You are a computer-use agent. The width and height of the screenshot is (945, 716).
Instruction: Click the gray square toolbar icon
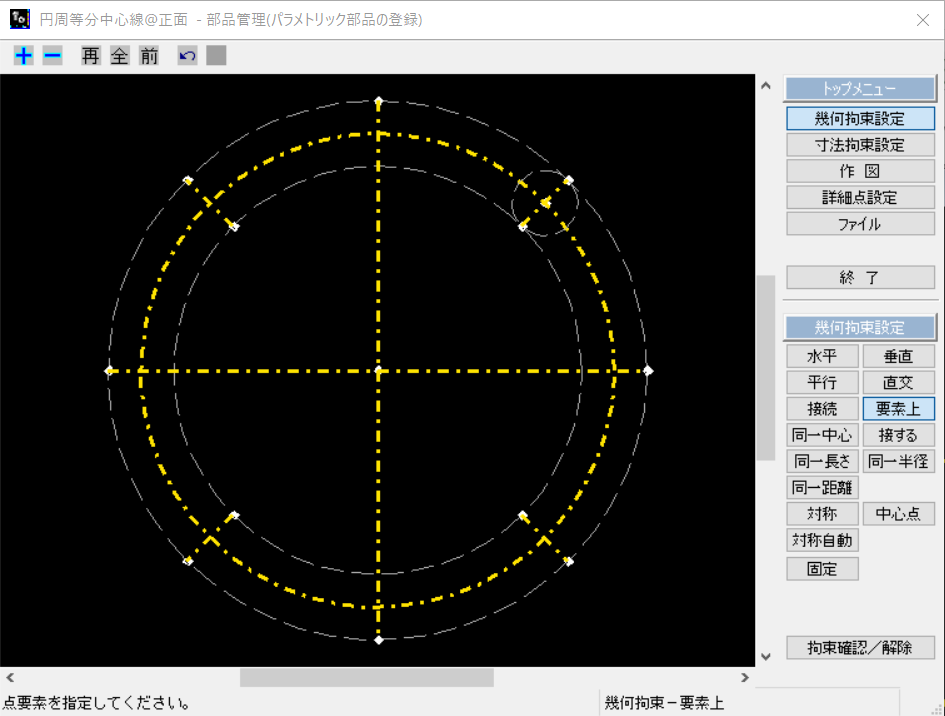pos(216,55)
